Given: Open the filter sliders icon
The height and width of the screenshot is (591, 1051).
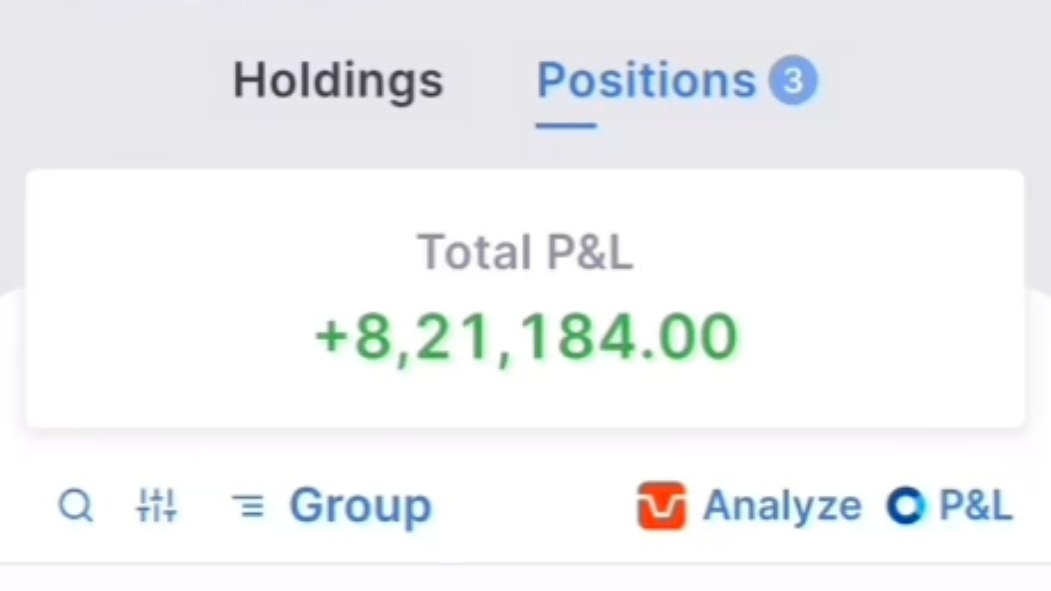Looking at the screenshot, I should pos(157,505).
